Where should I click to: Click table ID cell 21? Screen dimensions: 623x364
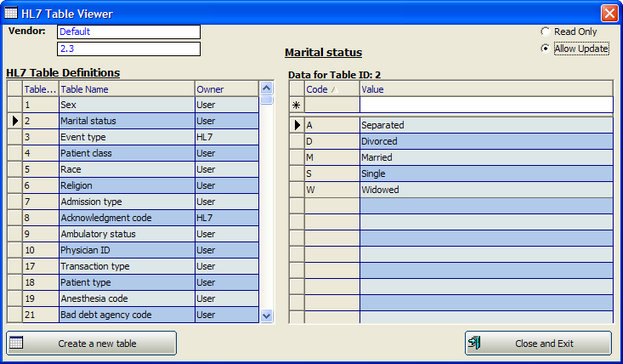[x=41, y=315]
